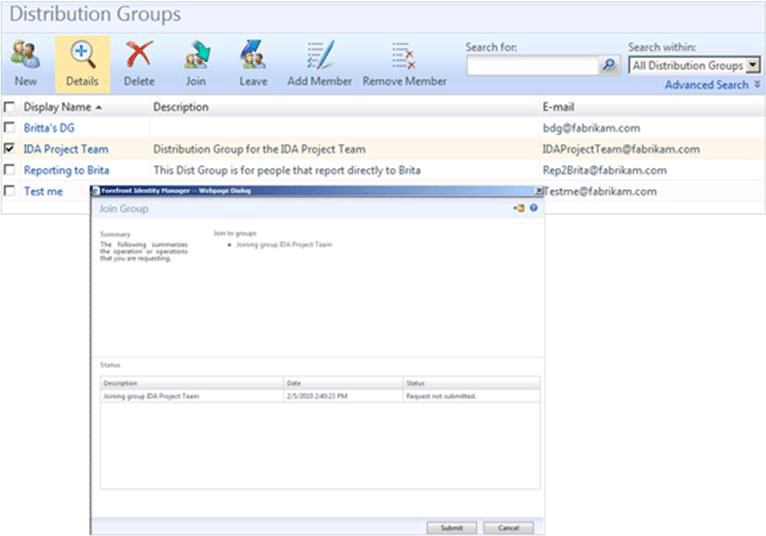Check the Test me row checkbox
The image size is (766, 536).
point(9,191)
